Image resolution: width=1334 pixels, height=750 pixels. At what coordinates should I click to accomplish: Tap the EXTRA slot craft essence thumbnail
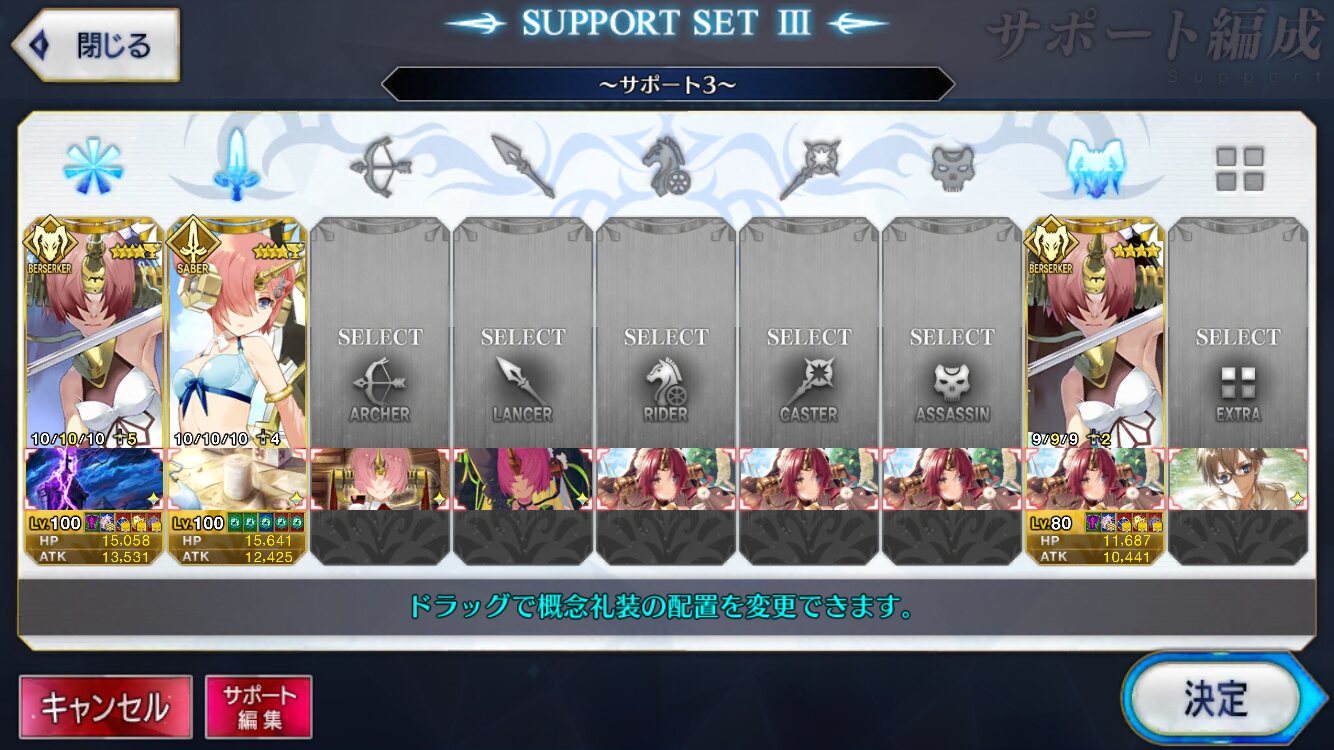[x=1238, y=480]
